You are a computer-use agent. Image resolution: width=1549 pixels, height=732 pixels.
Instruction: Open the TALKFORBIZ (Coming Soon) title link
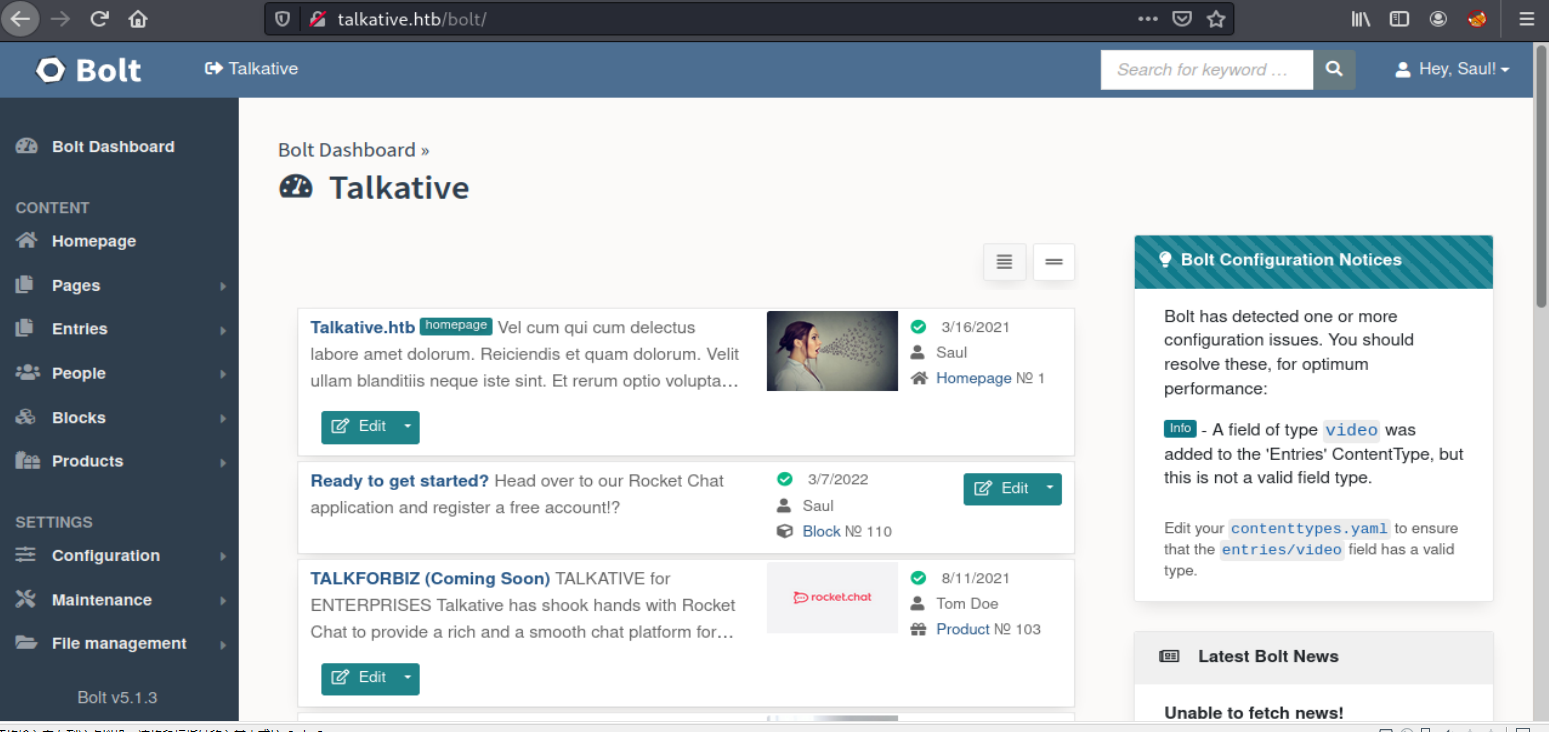coord(430,578)
